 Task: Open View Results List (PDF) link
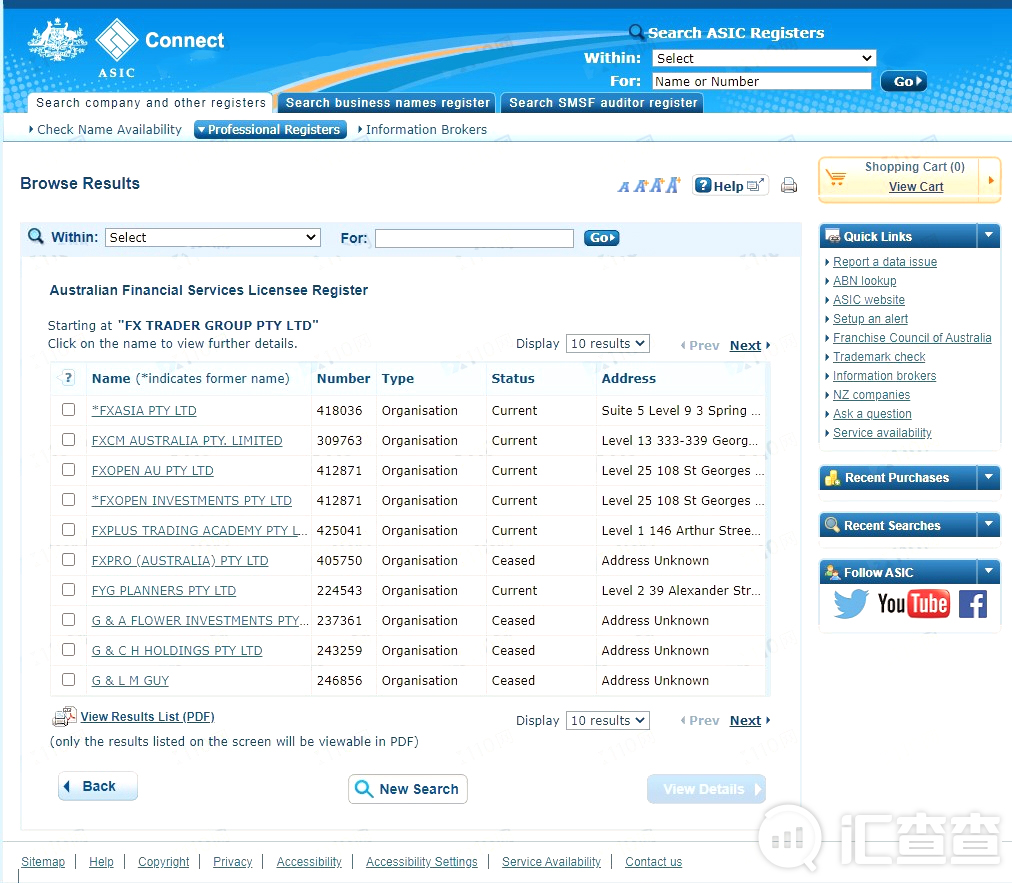click(x=147, y=716)
